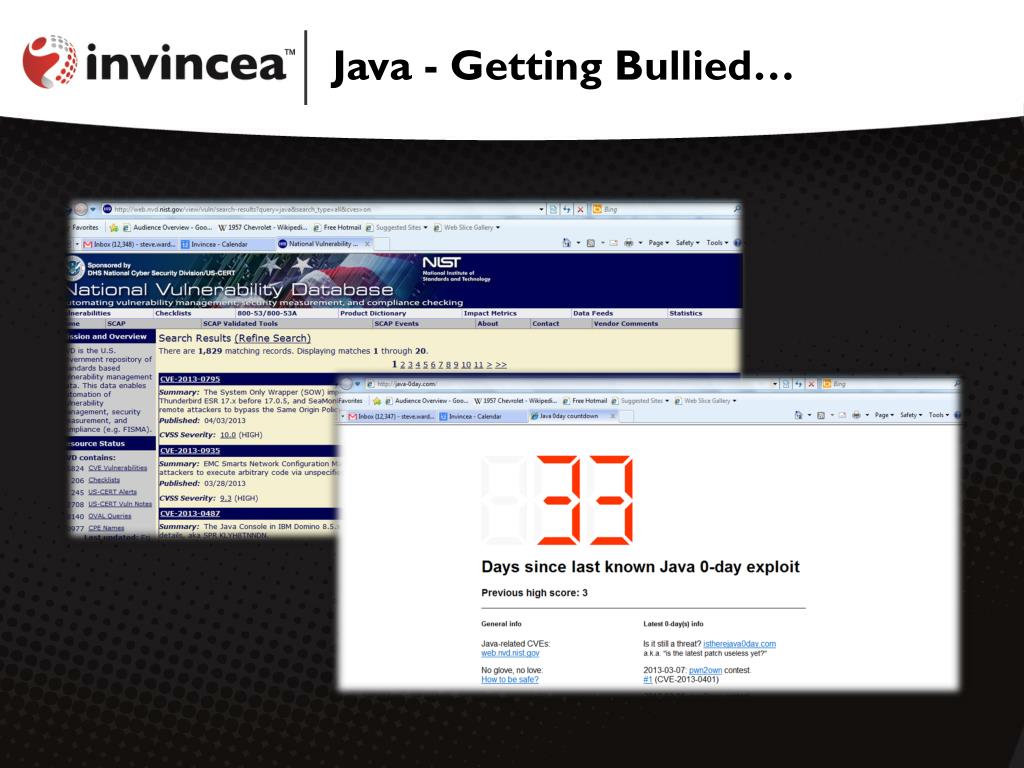
Task: Click the printer icon in Java window toolbar
Action: [x=856, y=415]
